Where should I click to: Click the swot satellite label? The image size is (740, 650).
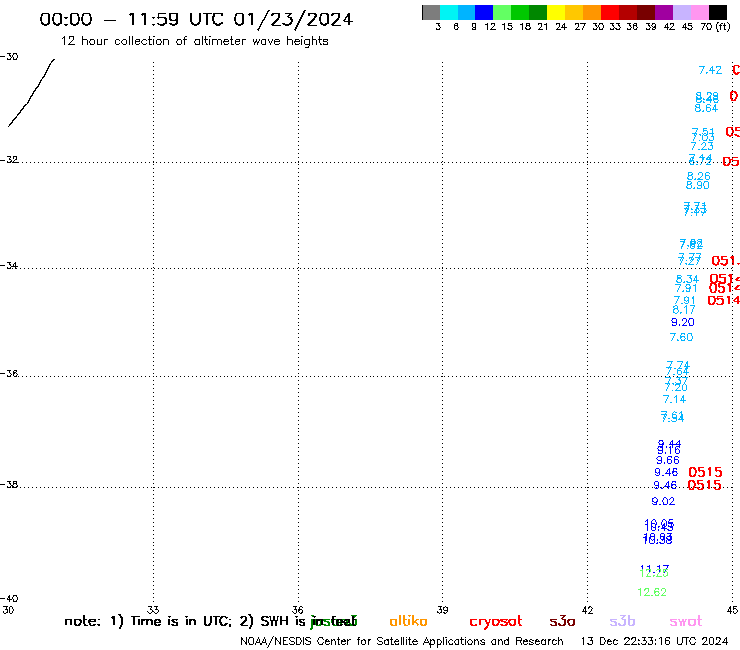686,622
